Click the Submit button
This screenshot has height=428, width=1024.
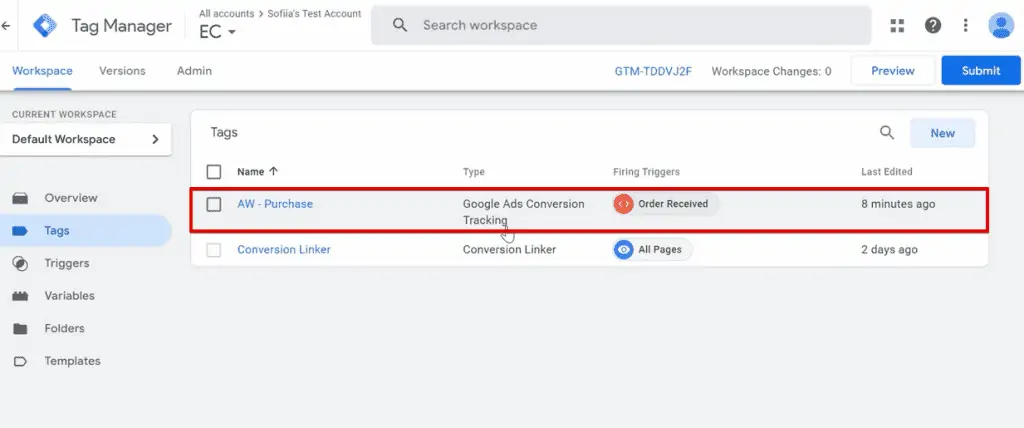[x=981, y=71]
